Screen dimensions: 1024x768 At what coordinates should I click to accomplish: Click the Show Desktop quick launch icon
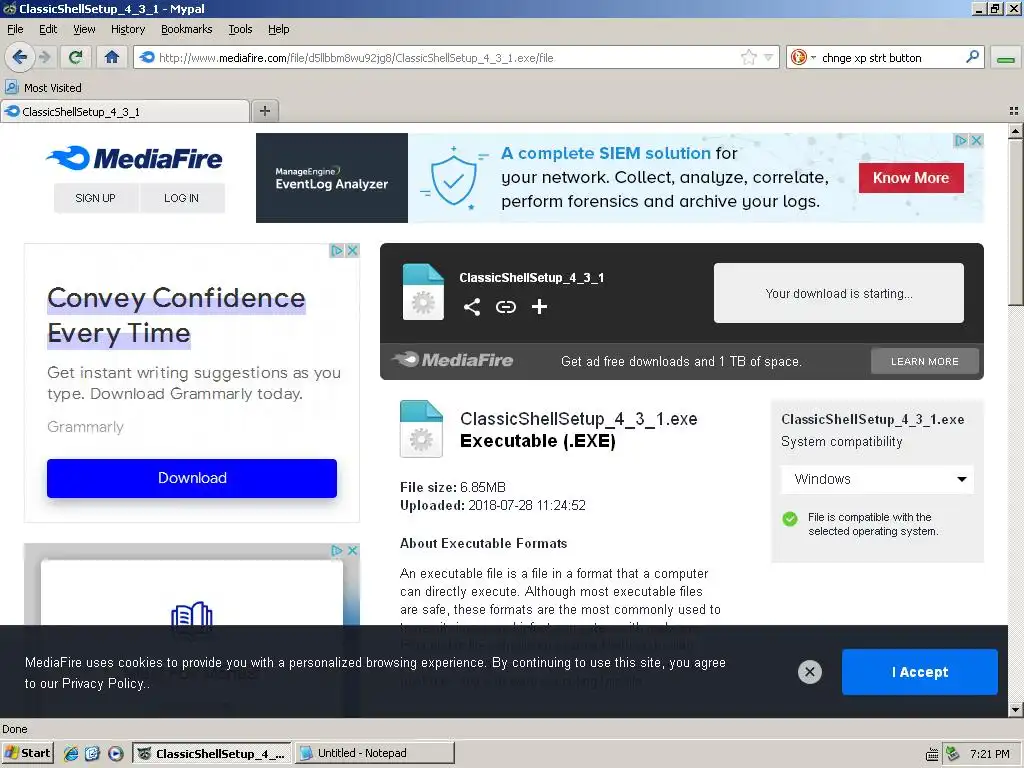(92, 753)
